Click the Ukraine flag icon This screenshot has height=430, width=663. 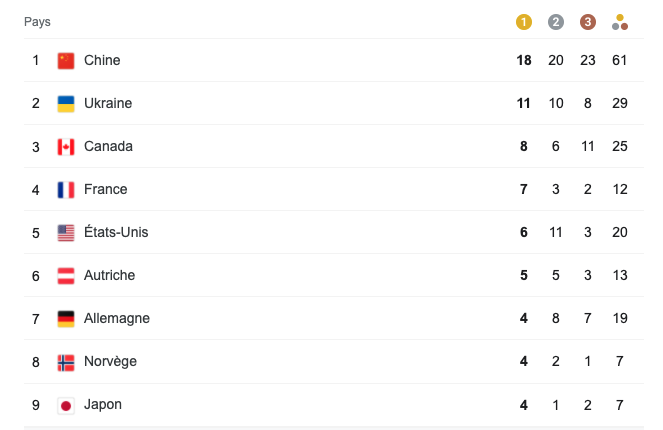pos(66,104)
